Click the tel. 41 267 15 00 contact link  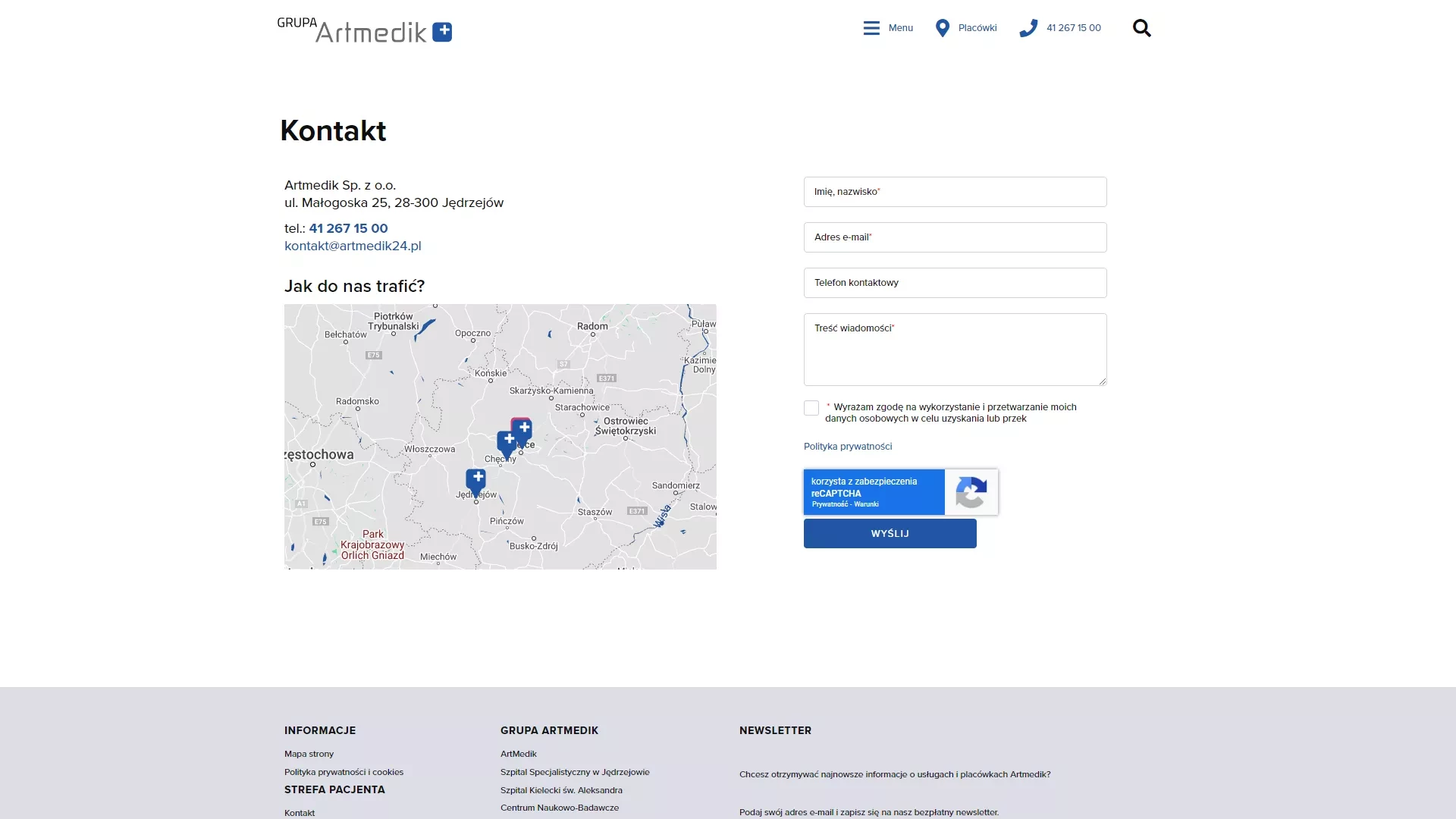point(348,228)
